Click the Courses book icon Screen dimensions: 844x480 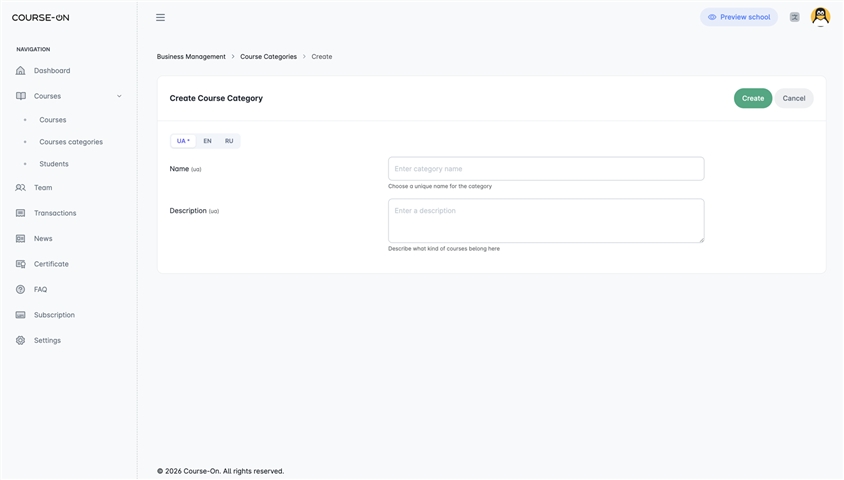click(20, 96)
